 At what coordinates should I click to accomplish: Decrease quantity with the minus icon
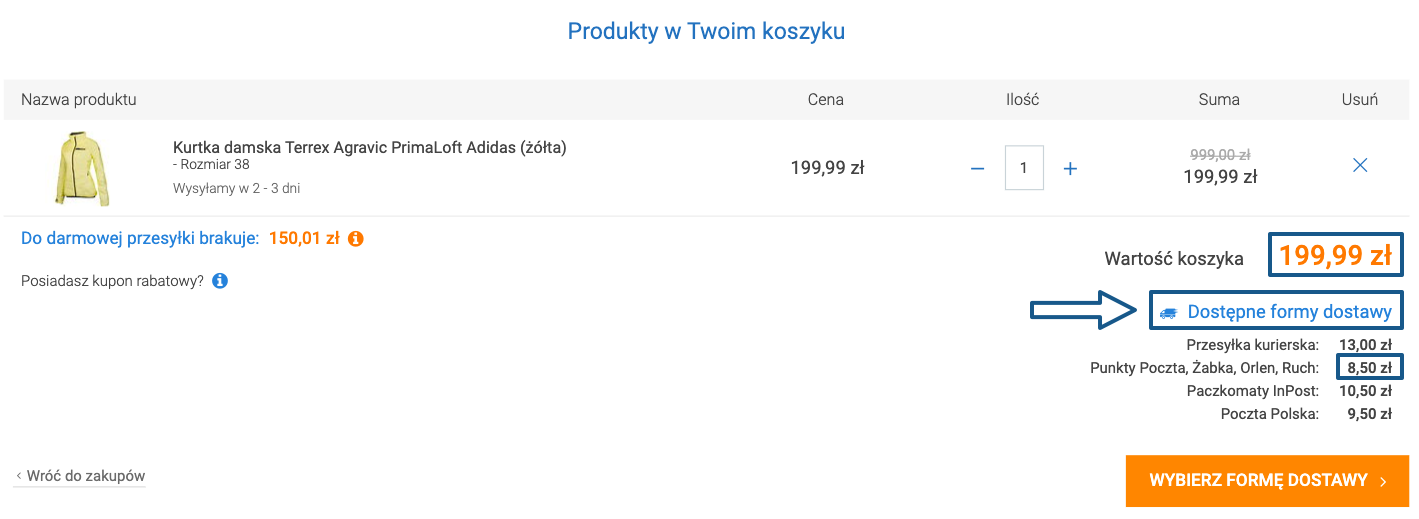(x=978, y=168)
